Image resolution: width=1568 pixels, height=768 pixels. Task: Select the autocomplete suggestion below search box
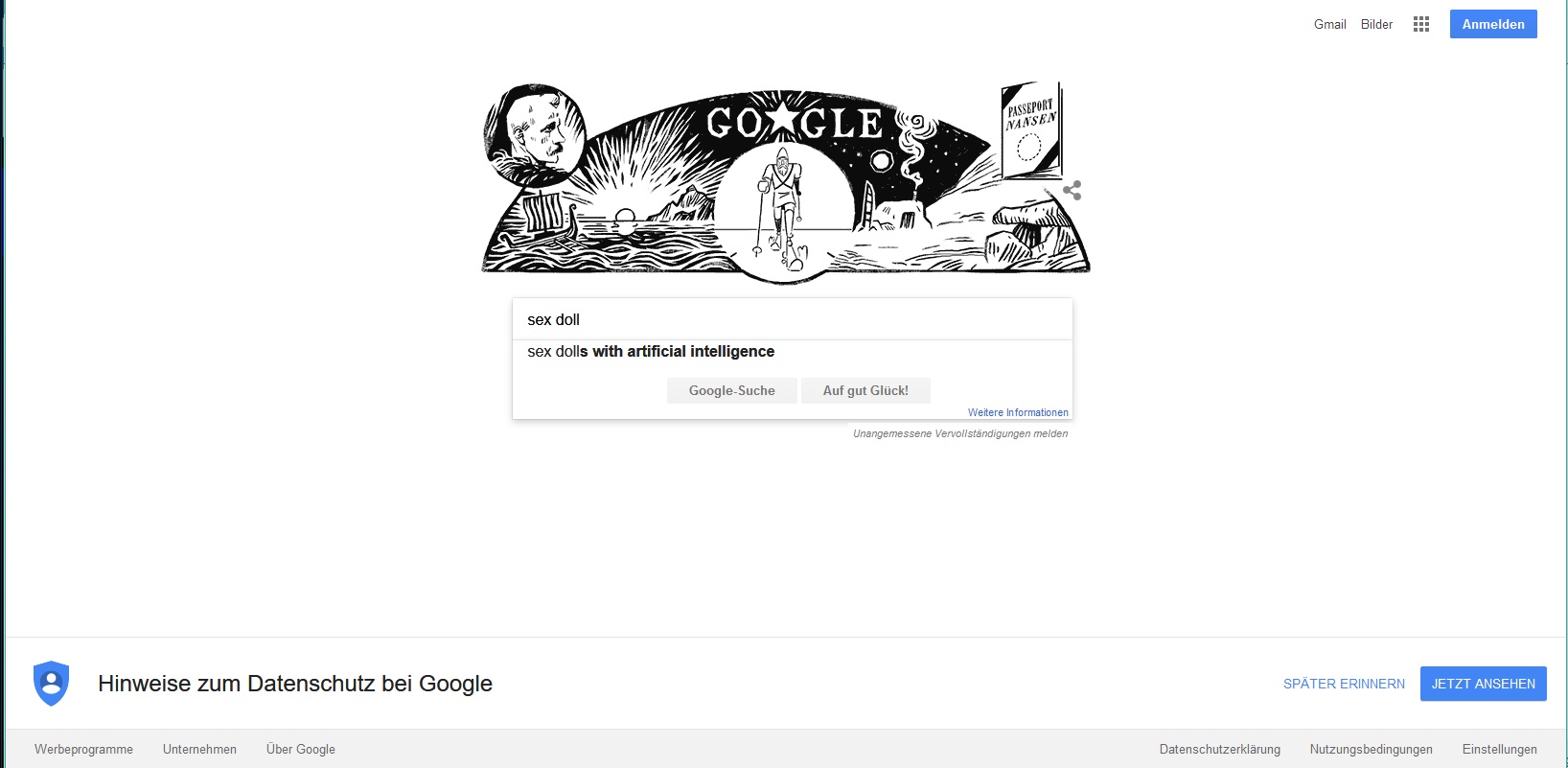[x=793, y=352]
